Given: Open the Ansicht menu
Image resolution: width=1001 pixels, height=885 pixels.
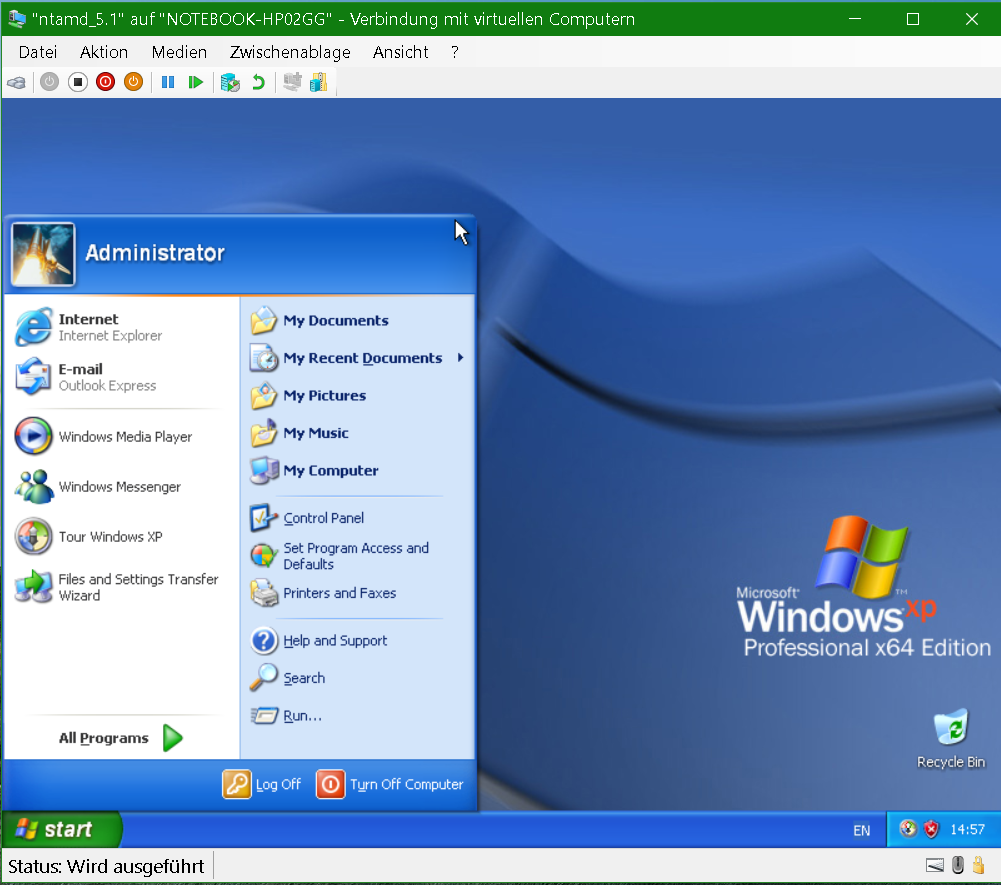Looking at the screenshot, I should [x=400, y=52].
